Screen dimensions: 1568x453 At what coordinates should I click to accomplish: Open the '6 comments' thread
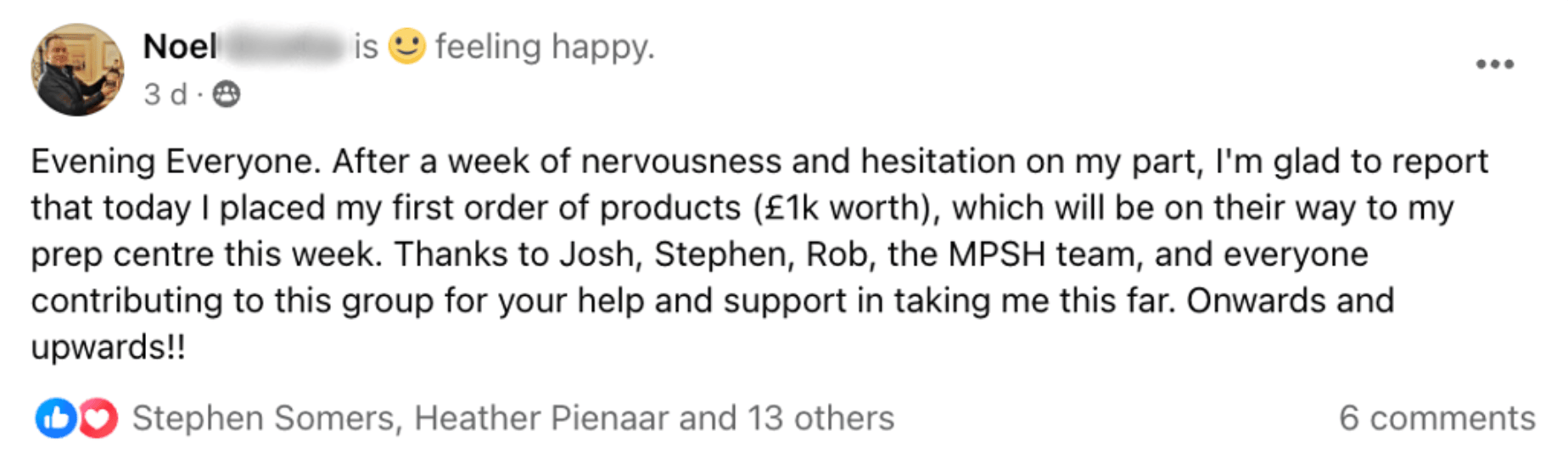(x=1436, y=418)
